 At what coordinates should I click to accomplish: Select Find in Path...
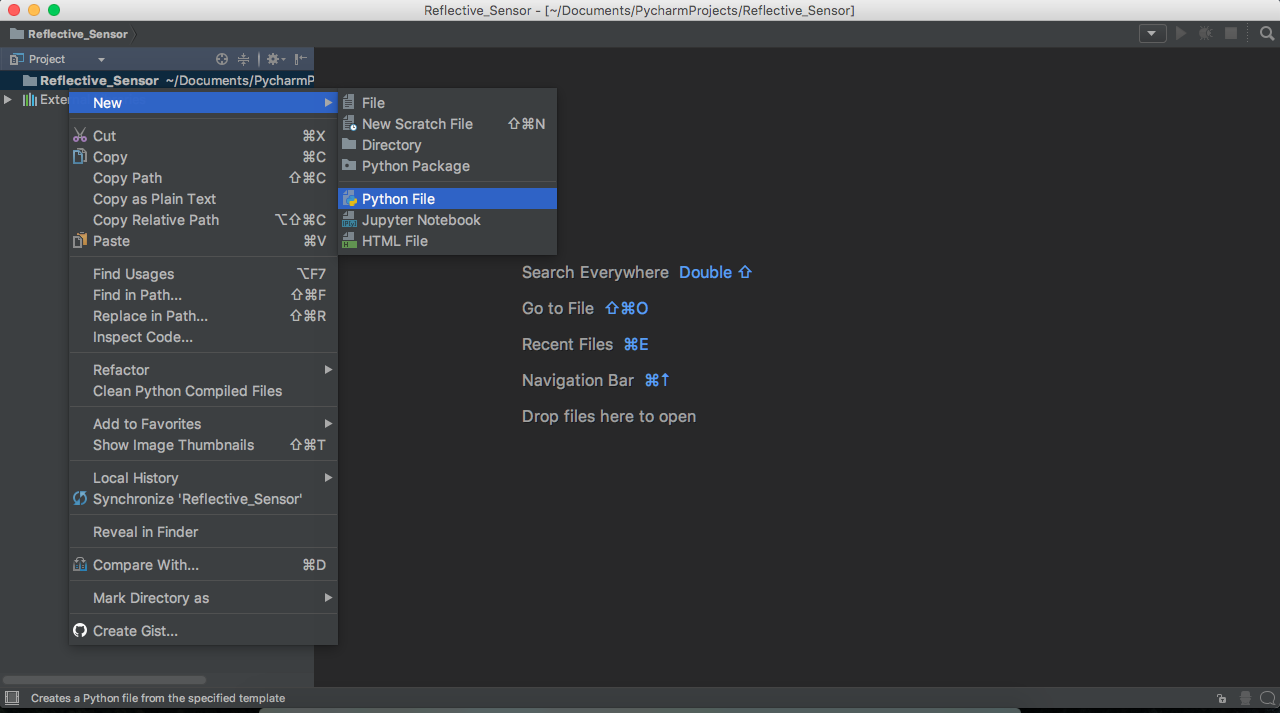click(203, 295)
